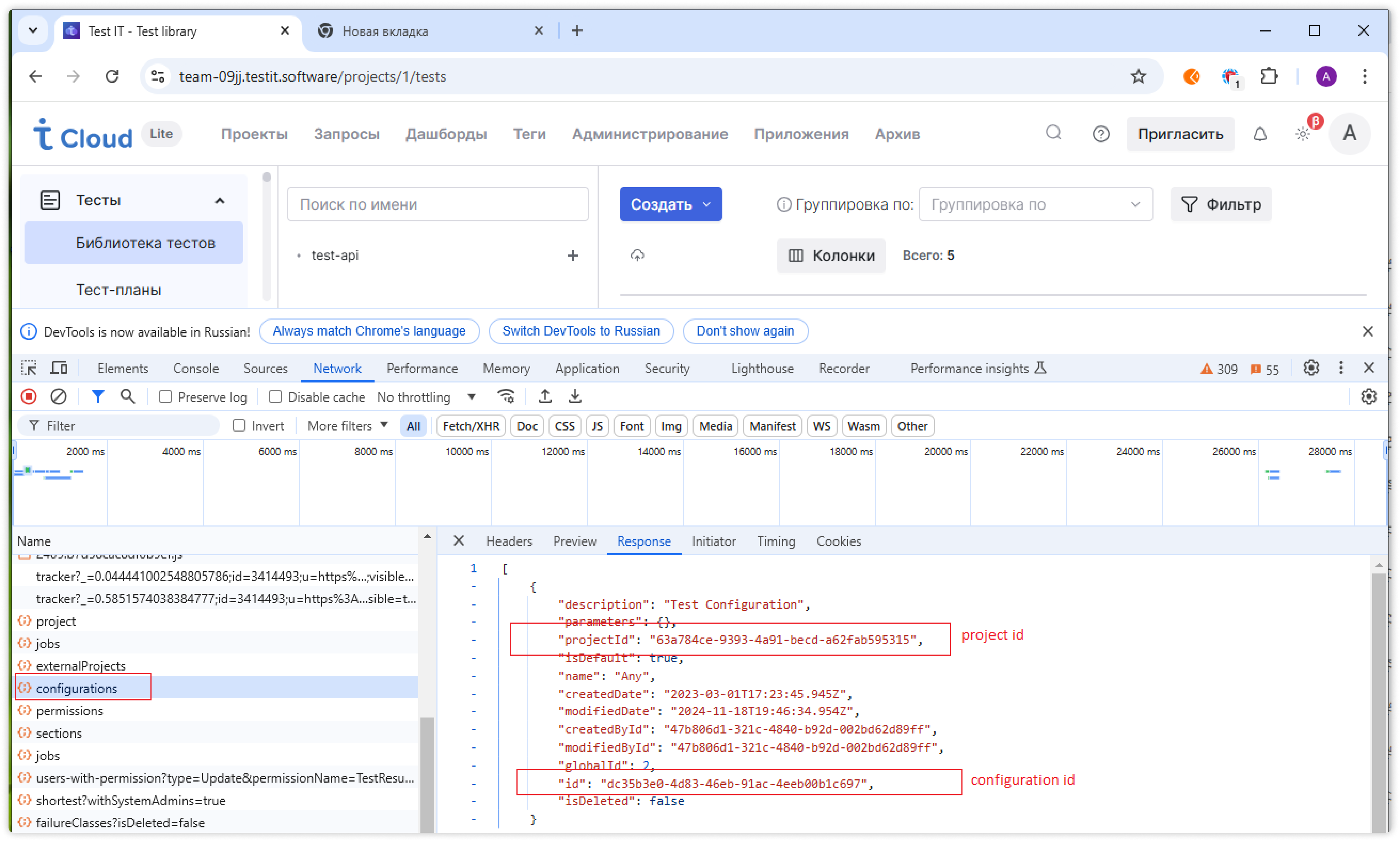This screenshot has width=1400, height=841.
Task: Open Chrome tab search chevron
Action: (x=33, y=31)
